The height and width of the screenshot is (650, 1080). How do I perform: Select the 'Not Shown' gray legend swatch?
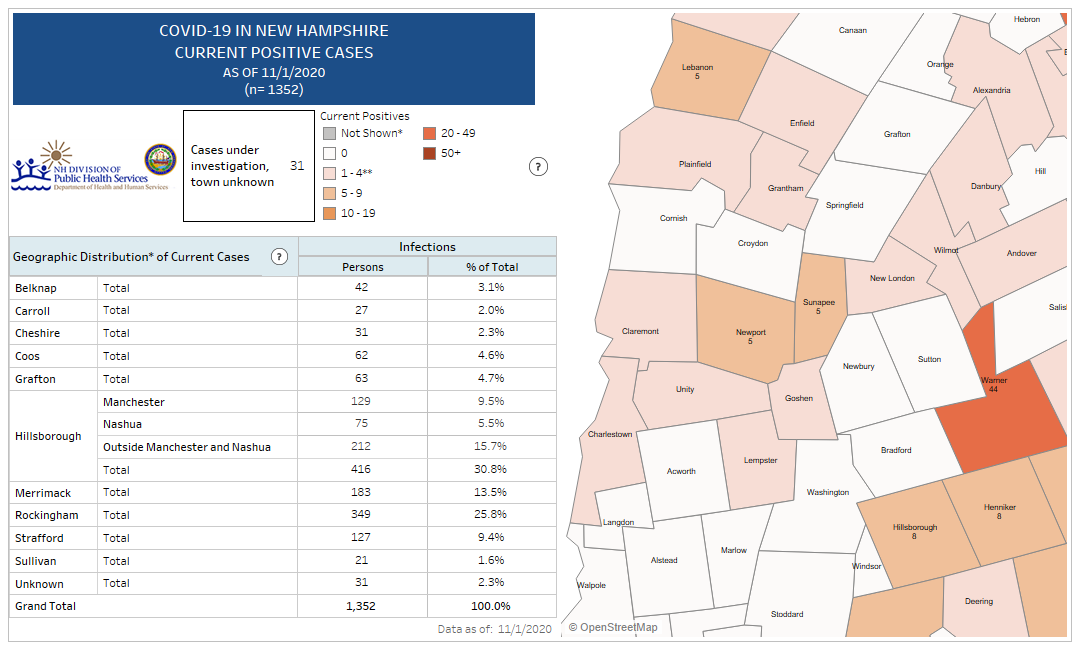(328, 133)
